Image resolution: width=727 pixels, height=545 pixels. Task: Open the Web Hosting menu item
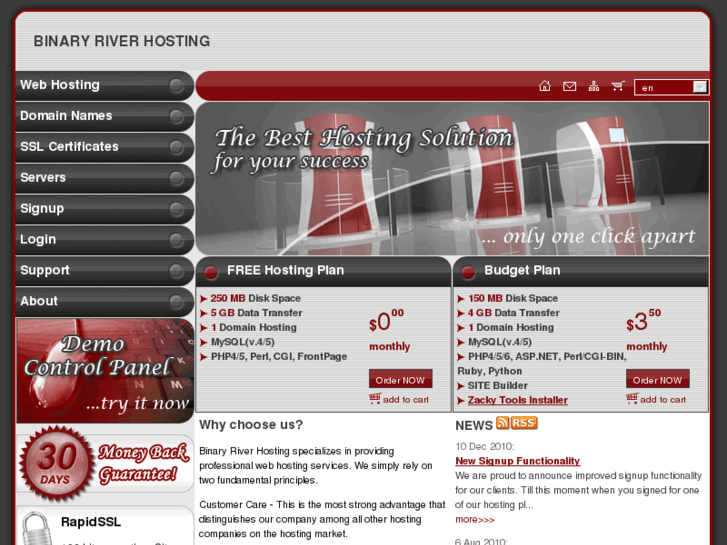pyautogui.click(x=105, y=85)
